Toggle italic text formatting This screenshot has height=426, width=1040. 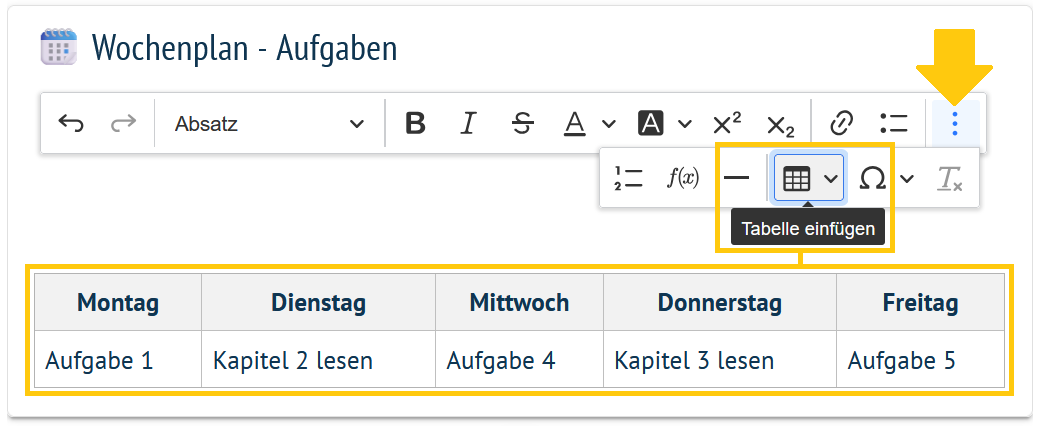click(x=468, y=124)
